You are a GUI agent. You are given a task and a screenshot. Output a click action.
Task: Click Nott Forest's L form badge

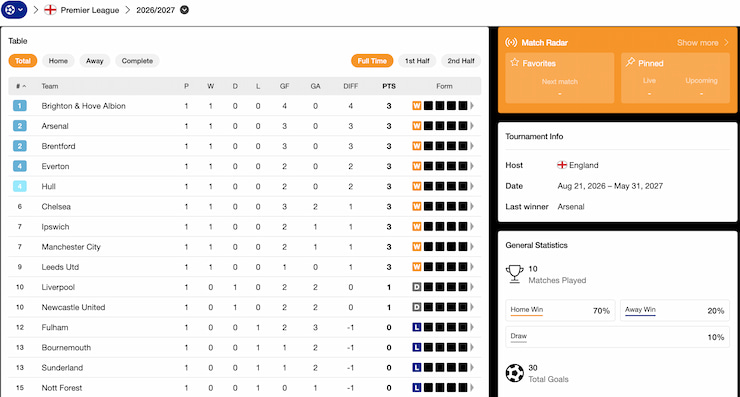[417, 388]
